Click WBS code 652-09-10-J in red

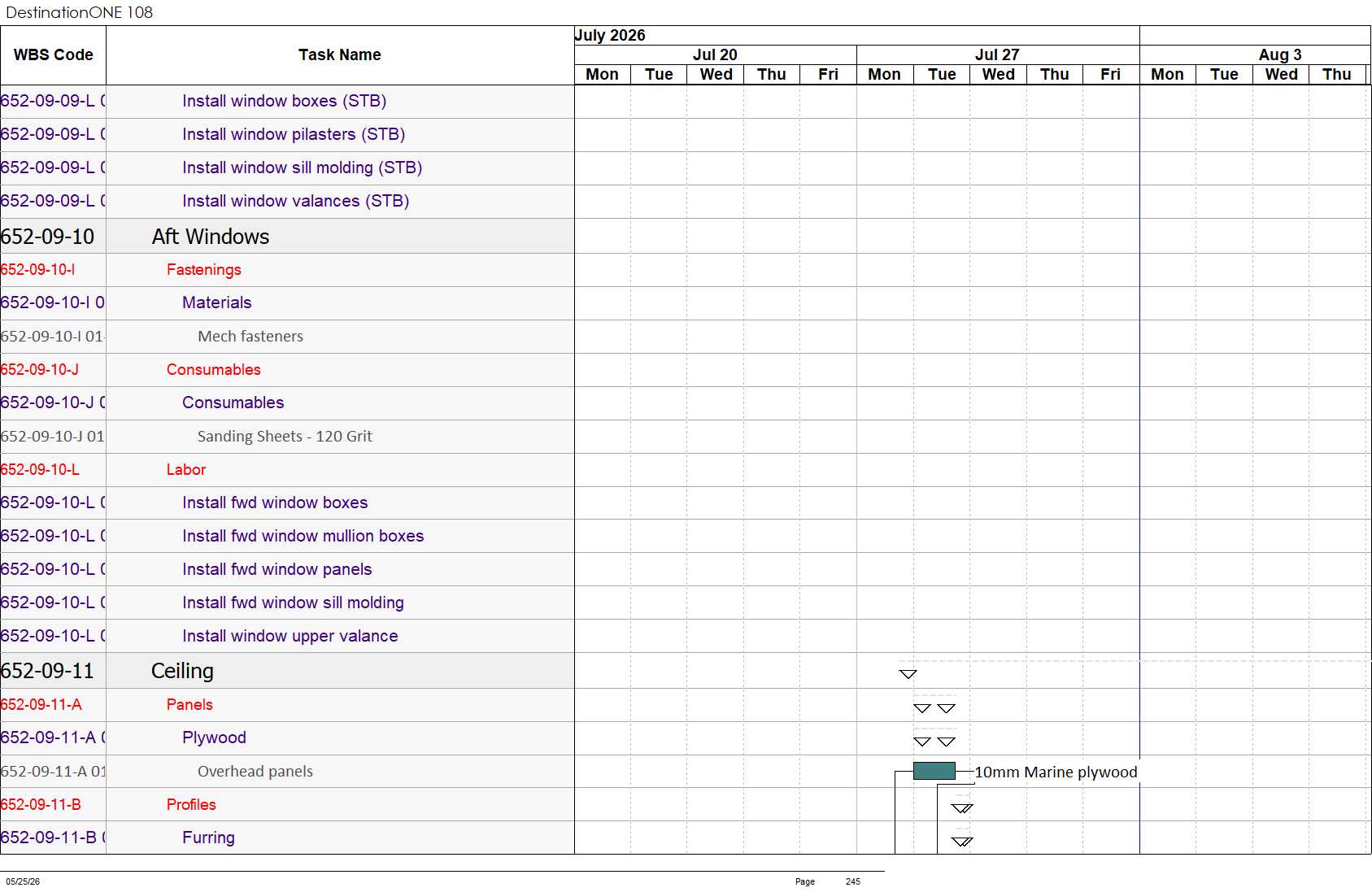tap(40, 369)
